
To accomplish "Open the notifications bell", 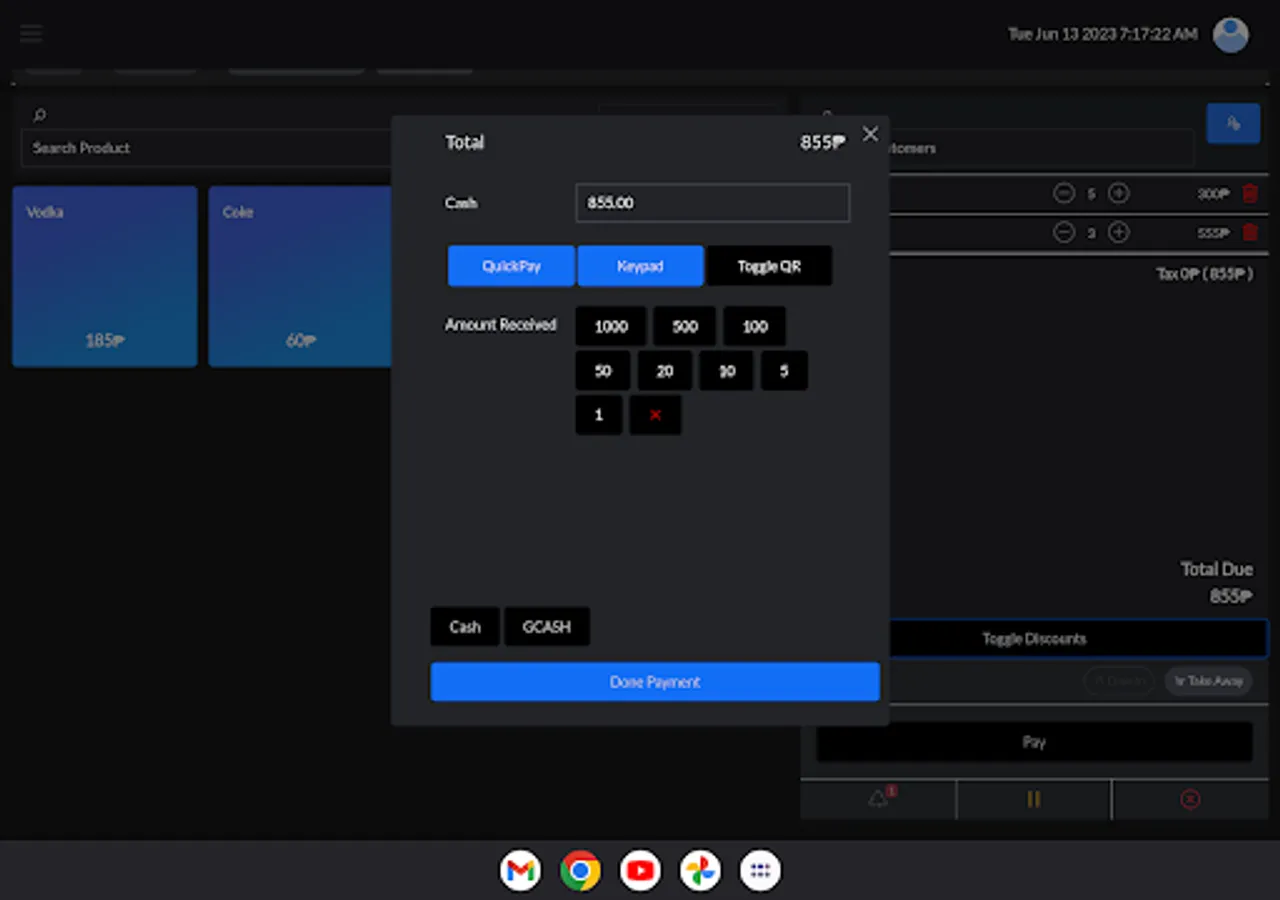I will (879, 799).
